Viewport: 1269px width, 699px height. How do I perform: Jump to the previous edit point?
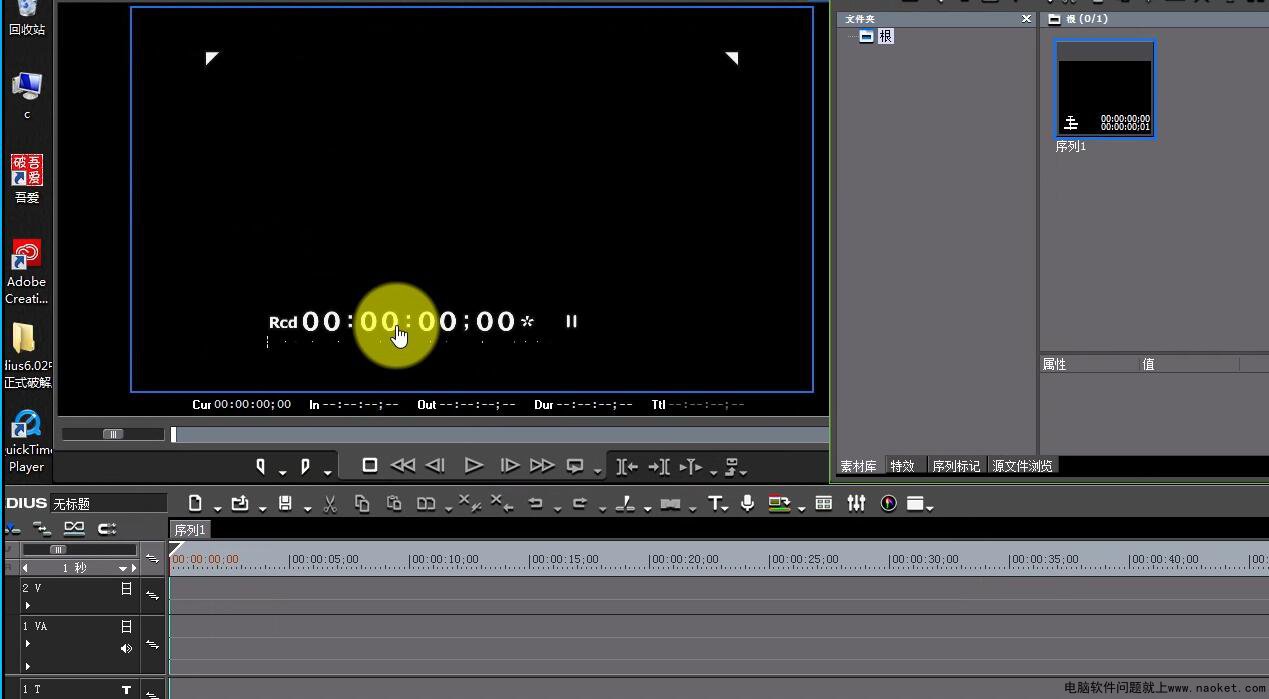tap(627, 466)
